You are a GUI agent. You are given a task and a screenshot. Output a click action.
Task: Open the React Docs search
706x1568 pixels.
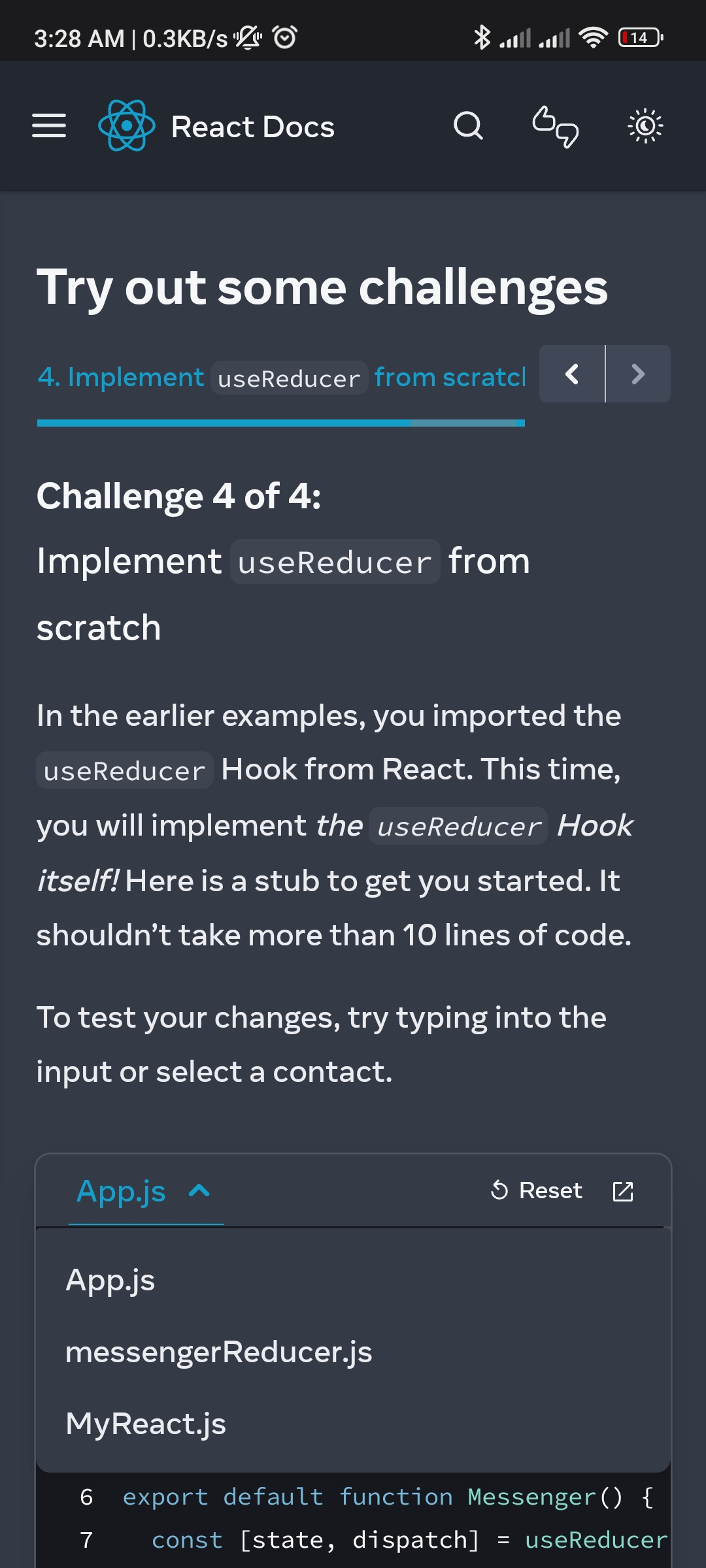point(469,126)
